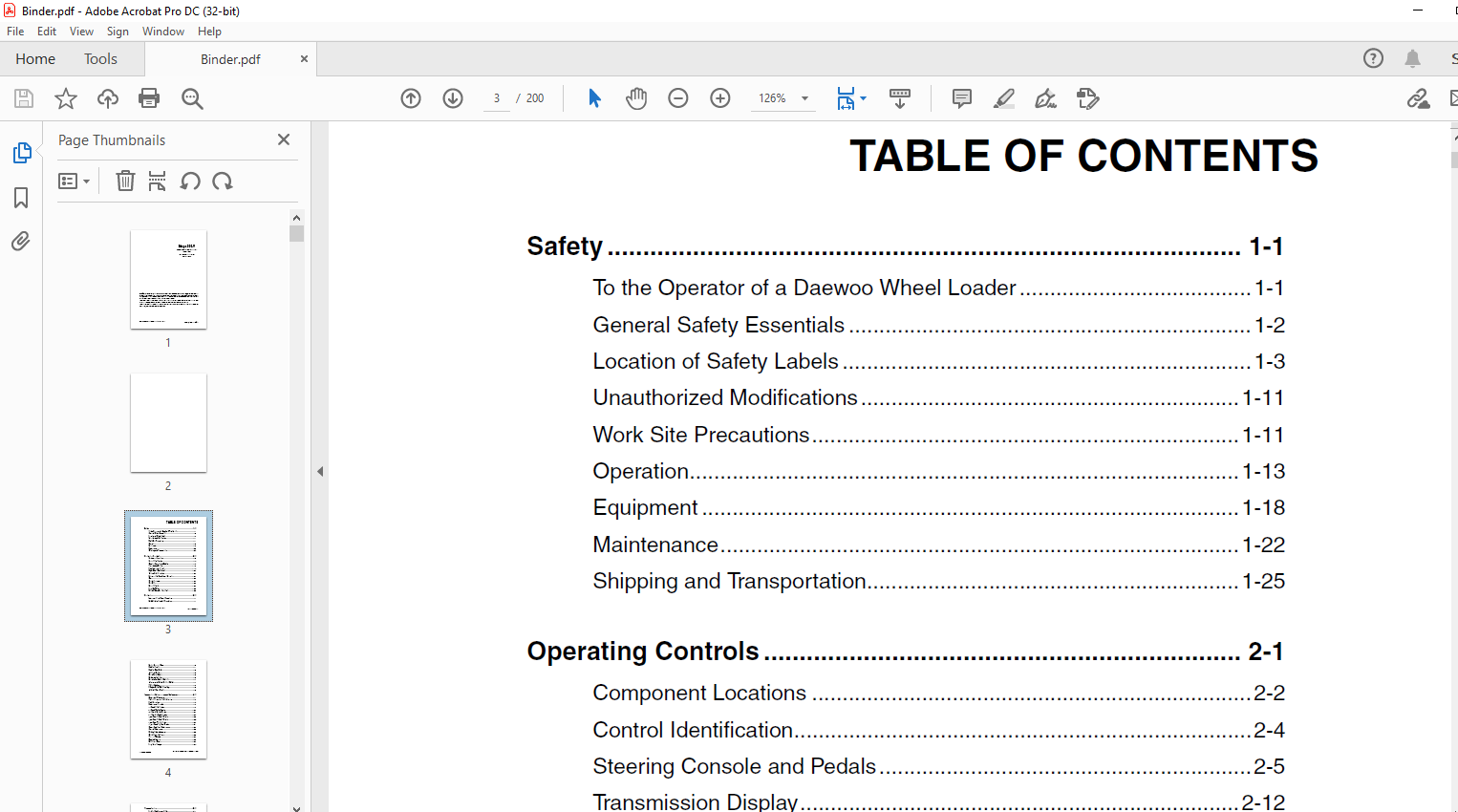Delete the selected page thumbnail
Viewport: 1458px width, 812px height.
[125, 181]
